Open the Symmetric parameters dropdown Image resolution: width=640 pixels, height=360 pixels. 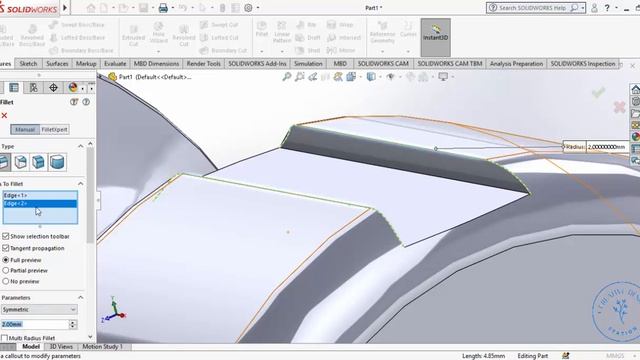tap(39, 309)
